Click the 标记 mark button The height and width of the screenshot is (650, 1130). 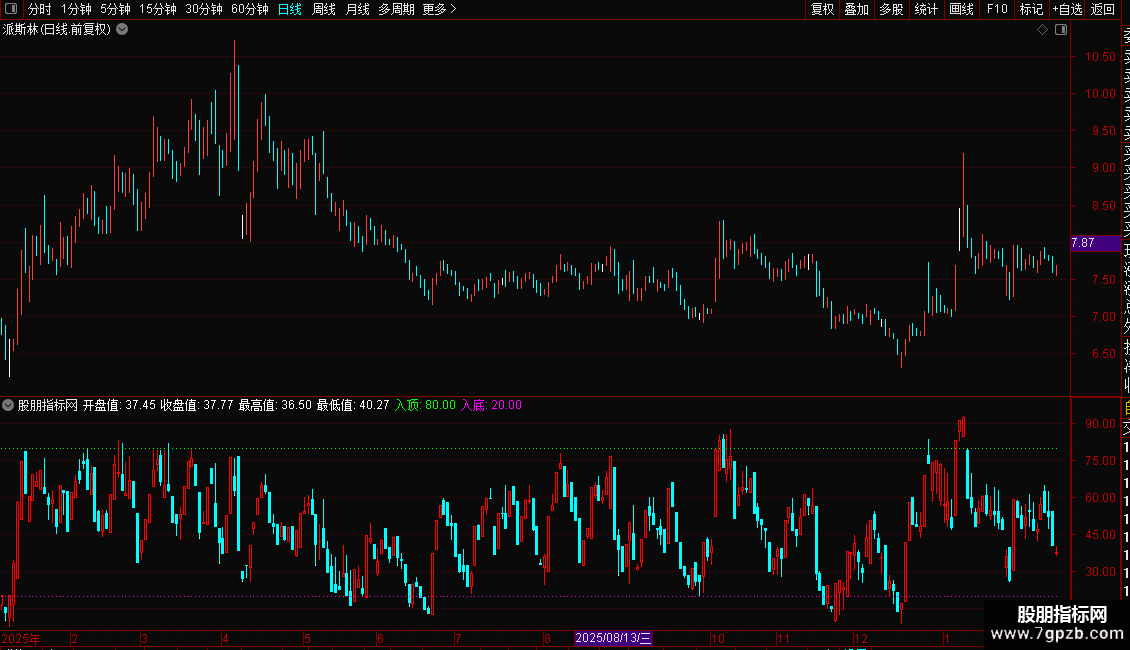click(1031, 9)
